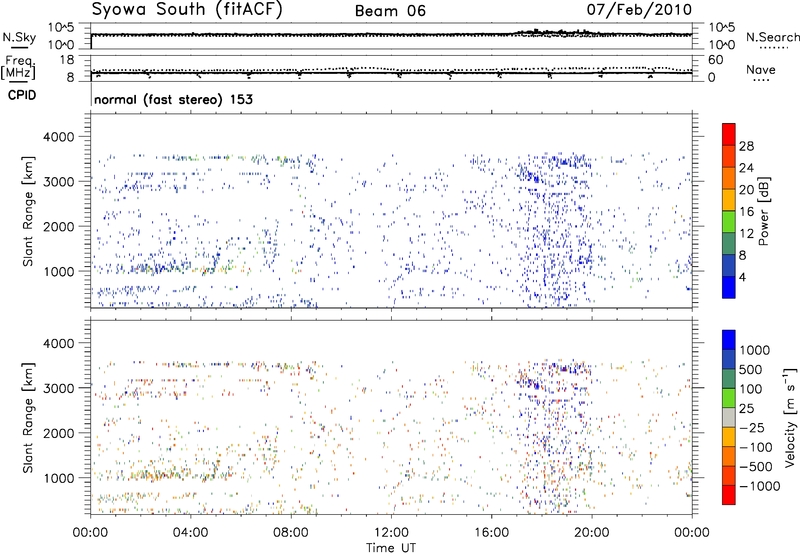This screenshot has height=554, width=800.
Task: Click the 3000 tick of velocity panel
Action: (x=58, y=388)
